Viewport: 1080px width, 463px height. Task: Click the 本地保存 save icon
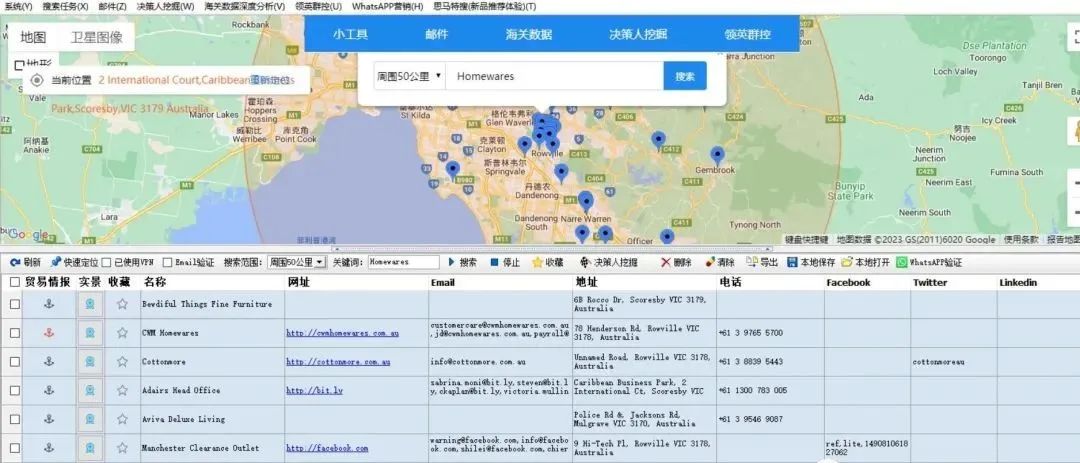point(792,263)
